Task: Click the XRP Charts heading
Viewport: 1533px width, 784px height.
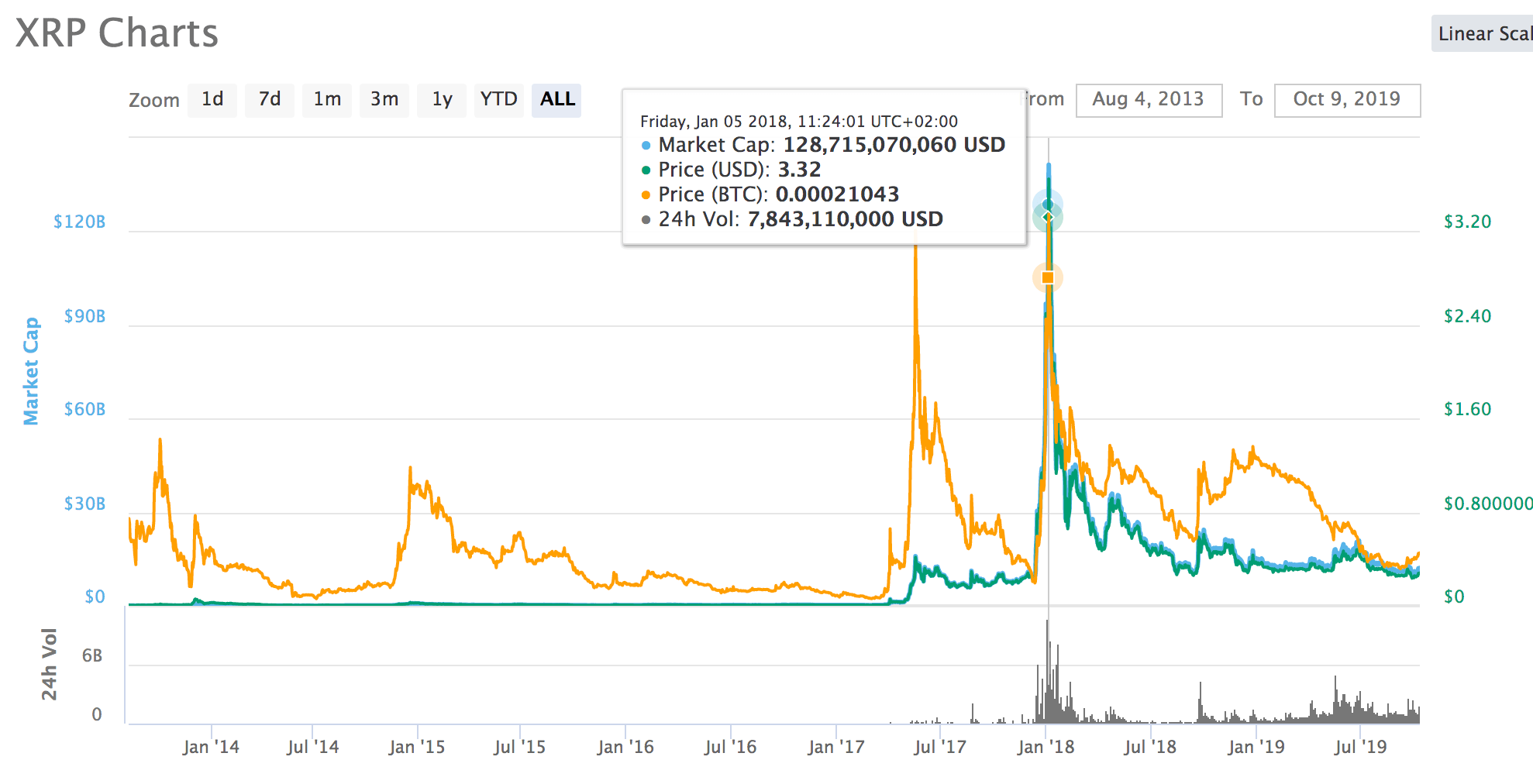Action: click(x=117, y=33)
